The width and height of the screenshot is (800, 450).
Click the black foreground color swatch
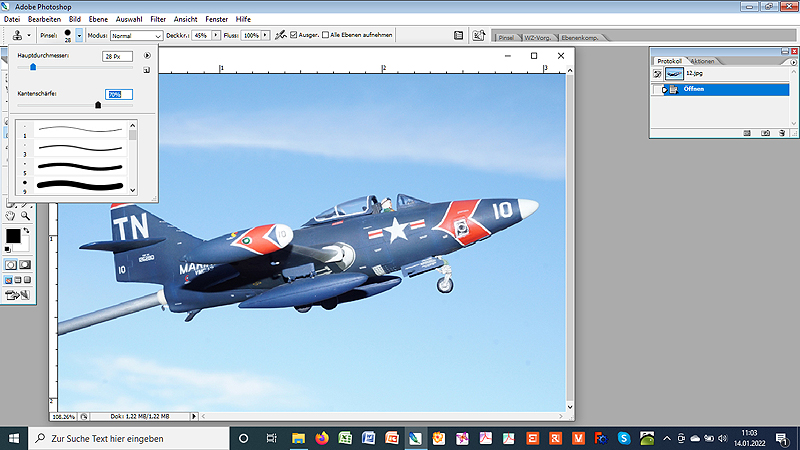tap(13, 236)
